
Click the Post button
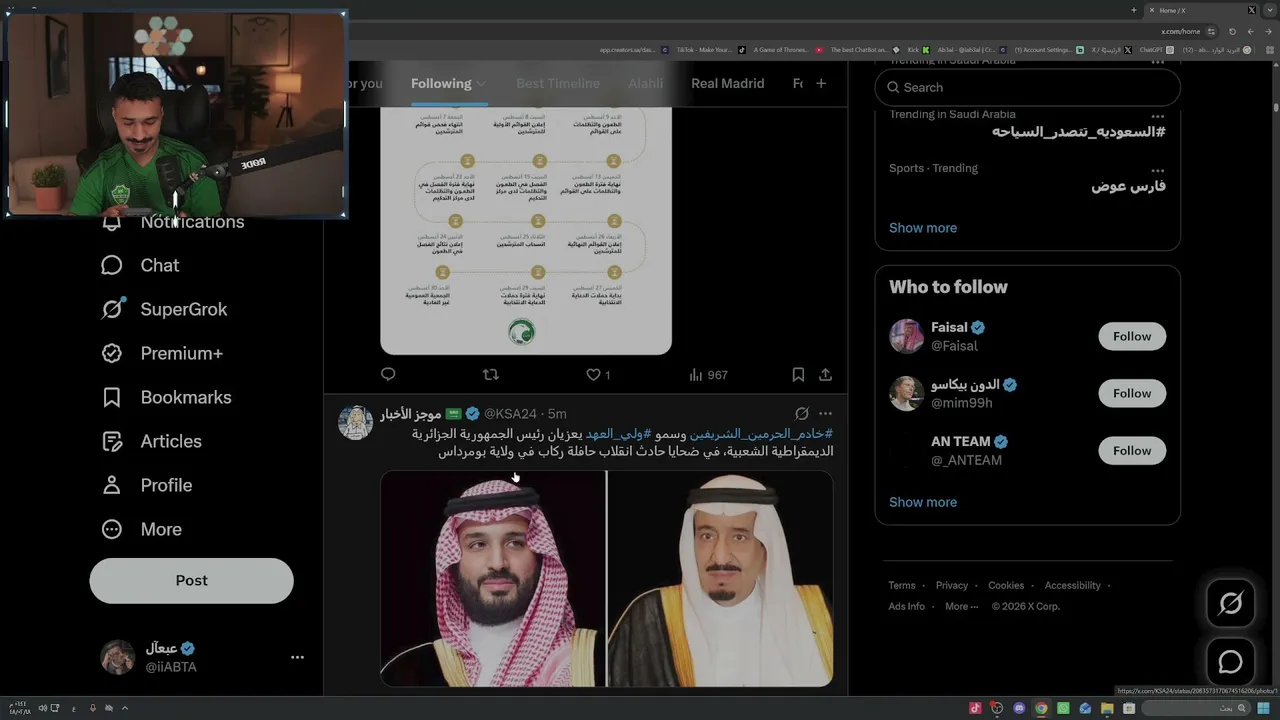coord(191,580)
